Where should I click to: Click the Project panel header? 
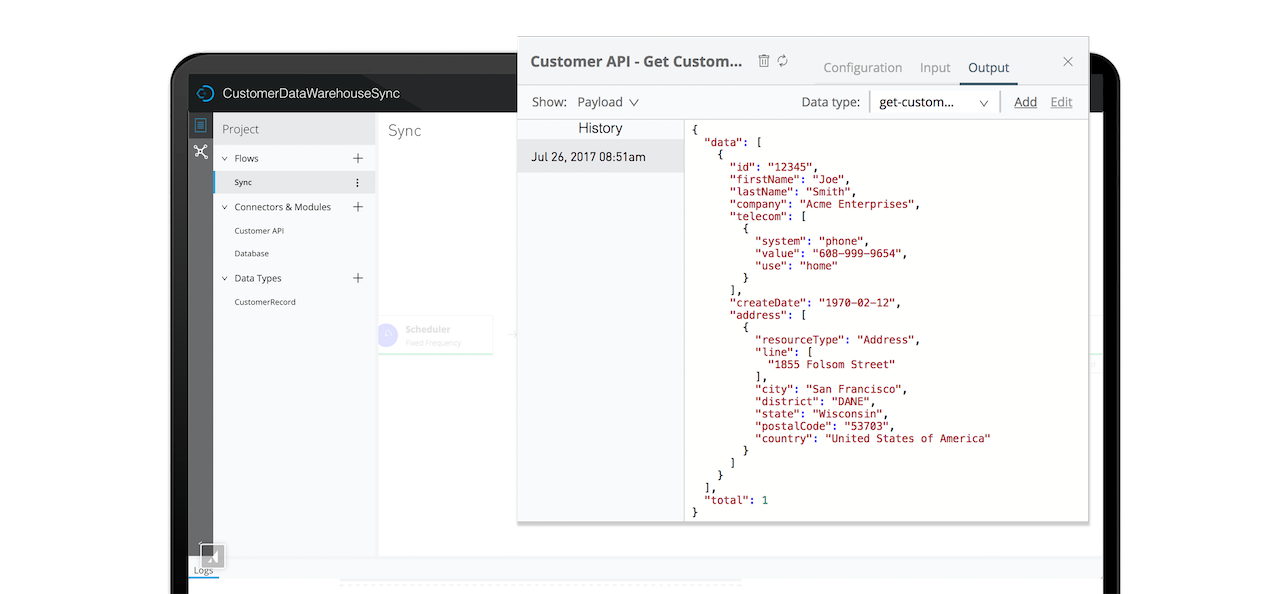(294, 129)
